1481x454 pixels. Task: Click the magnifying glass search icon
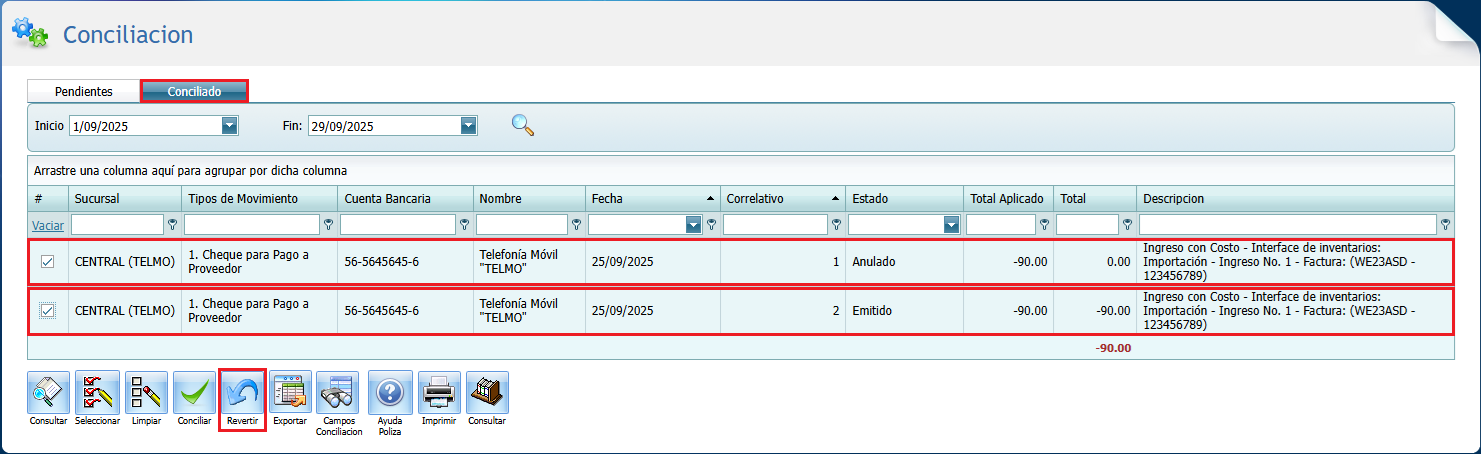pos(522,125)
